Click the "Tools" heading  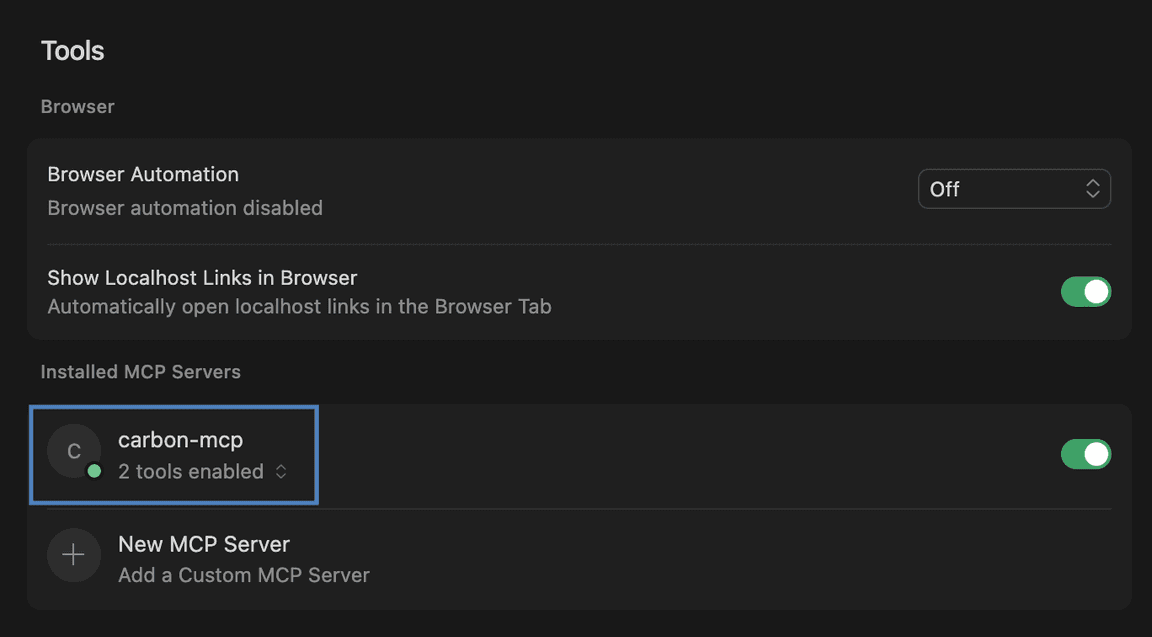click(x=72, y=50)
